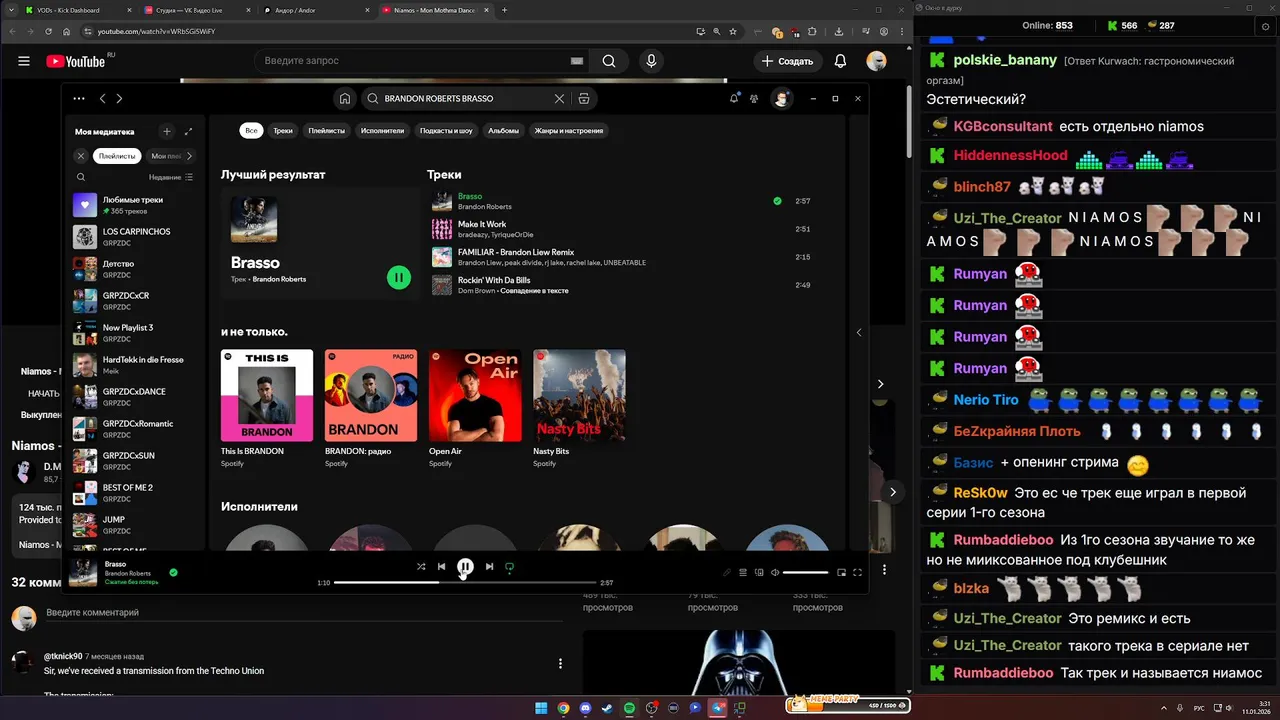Toggle shuffle in Spotify player
The width and height of the screenshot is (1280, 720).
click(x=421, y=567)
